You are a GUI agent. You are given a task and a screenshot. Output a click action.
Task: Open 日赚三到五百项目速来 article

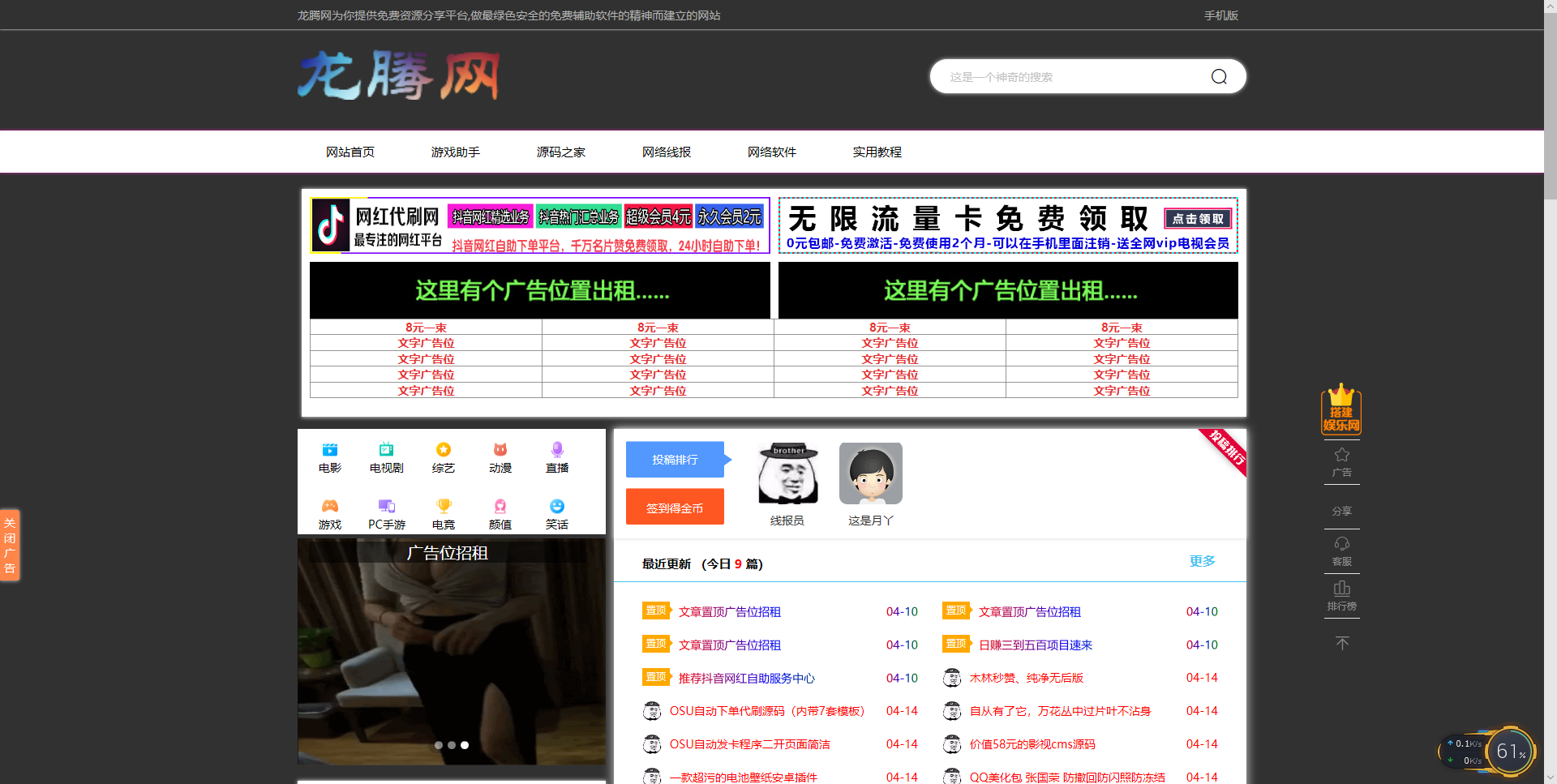[x=1036, y=645]
